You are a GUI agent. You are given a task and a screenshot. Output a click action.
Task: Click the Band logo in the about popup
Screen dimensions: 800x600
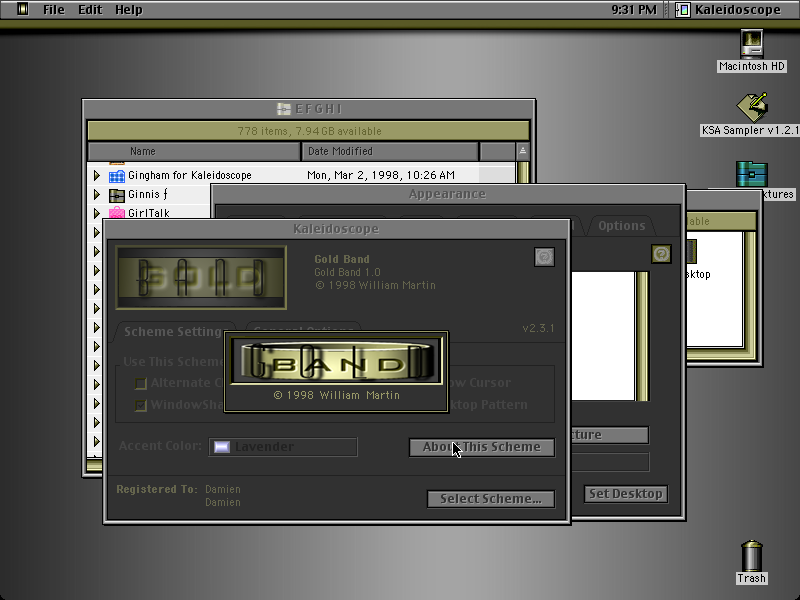(x=337, y=361)
